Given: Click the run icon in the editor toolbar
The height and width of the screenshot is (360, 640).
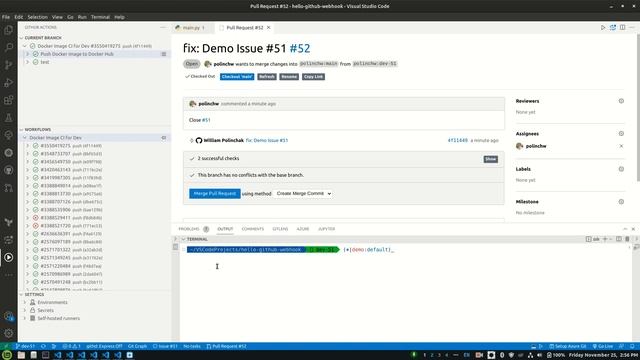Looking at the screenshot, I should pos(603,27).
